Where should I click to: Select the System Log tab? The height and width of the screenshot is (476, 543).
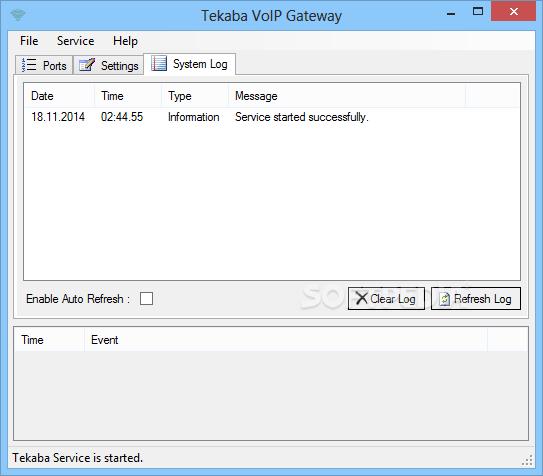[x=189, y=64]
